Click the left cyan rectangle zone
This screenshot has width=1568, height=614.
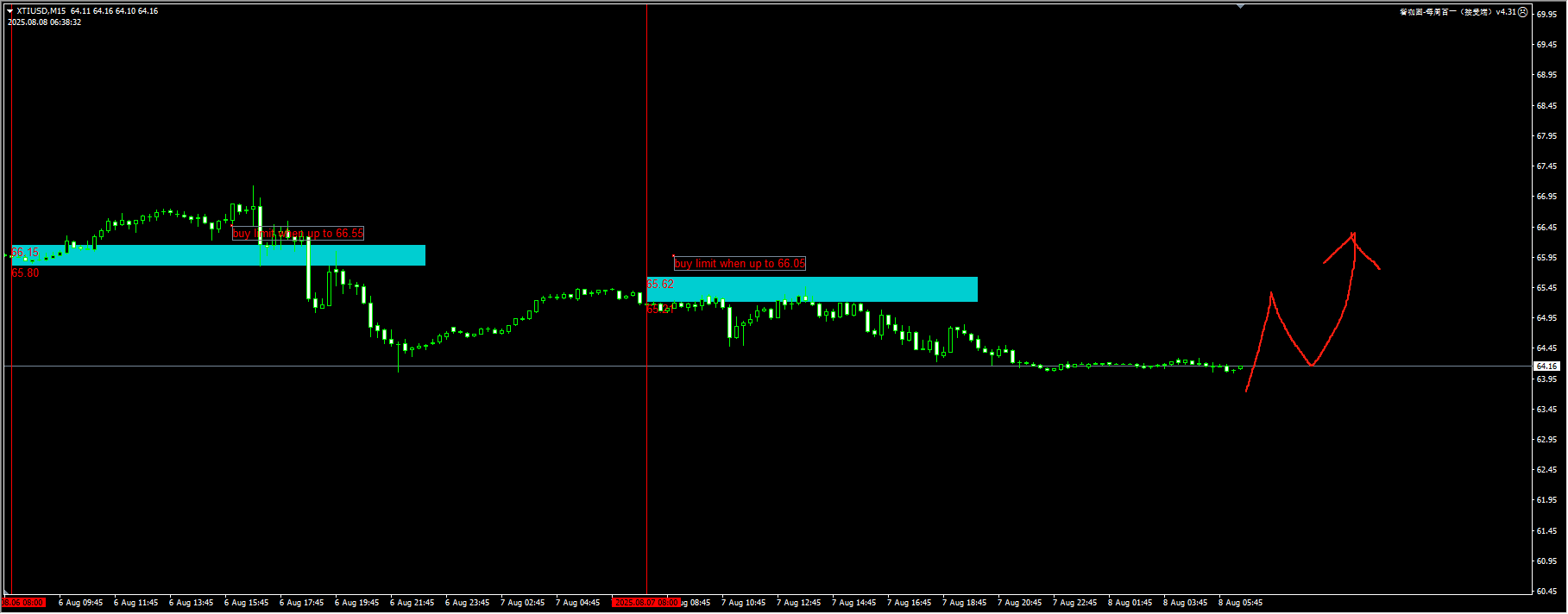(x=216, y=255)
